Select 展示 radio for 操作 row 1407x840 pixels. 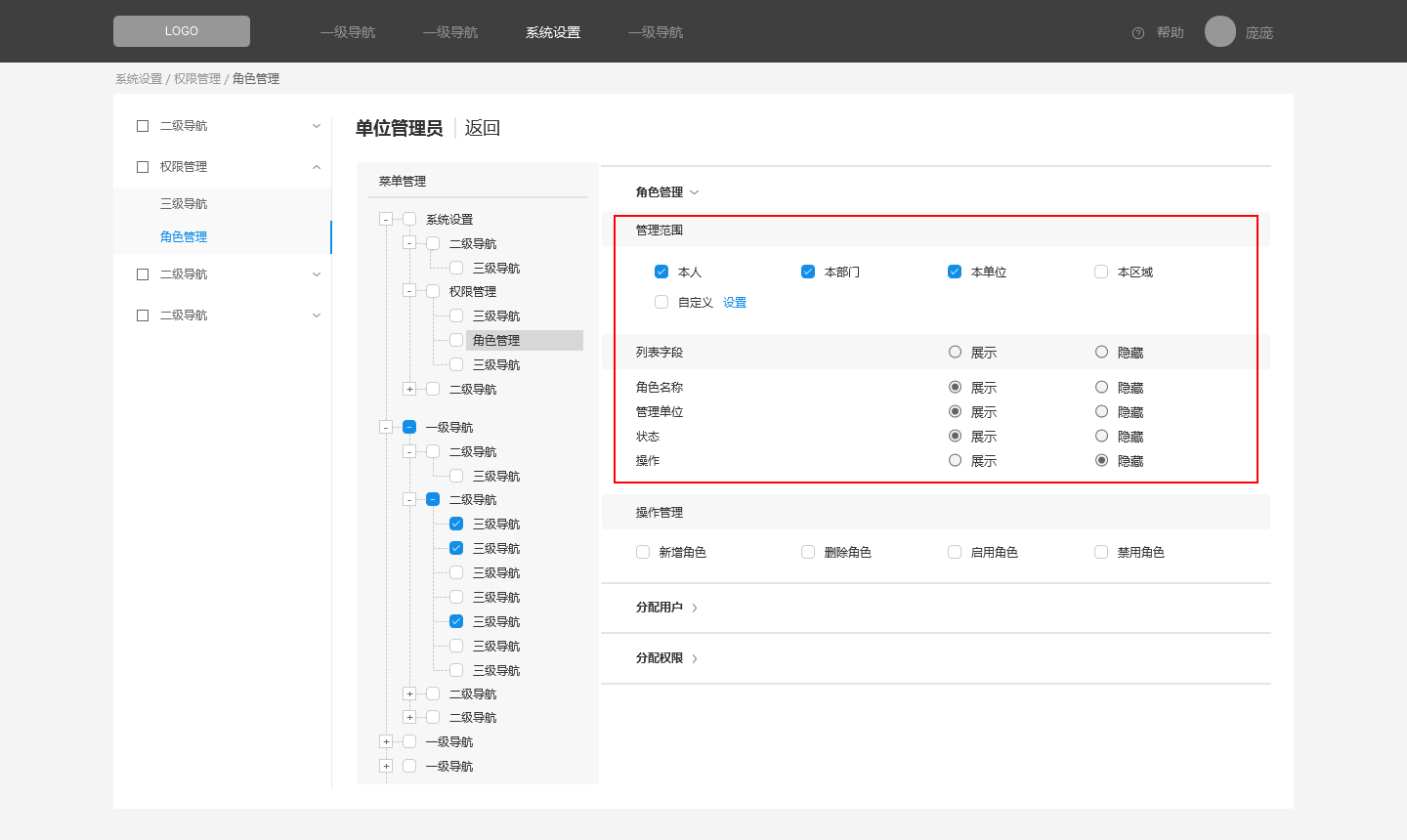[955, 460]
